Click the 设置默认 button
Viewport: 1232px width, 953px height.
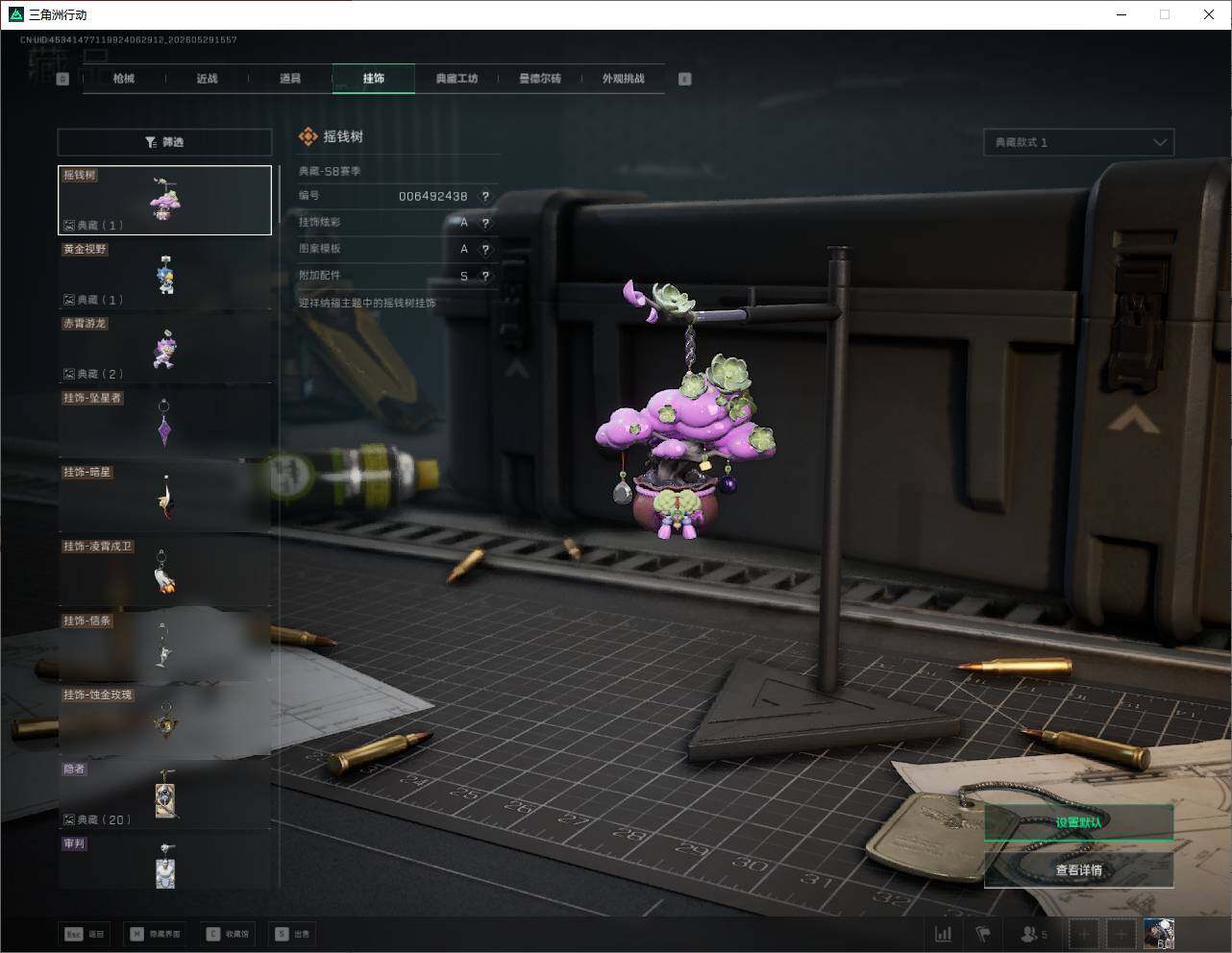tap(1078, 822)
